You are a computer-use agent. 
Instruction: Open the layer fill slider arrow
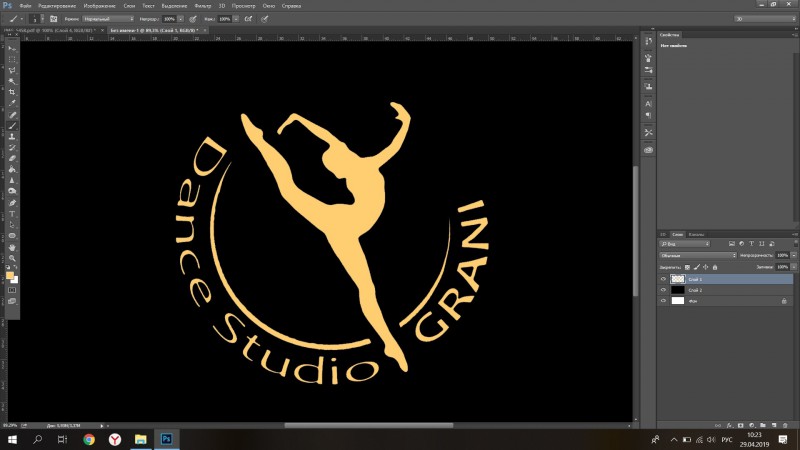(794, 267)
